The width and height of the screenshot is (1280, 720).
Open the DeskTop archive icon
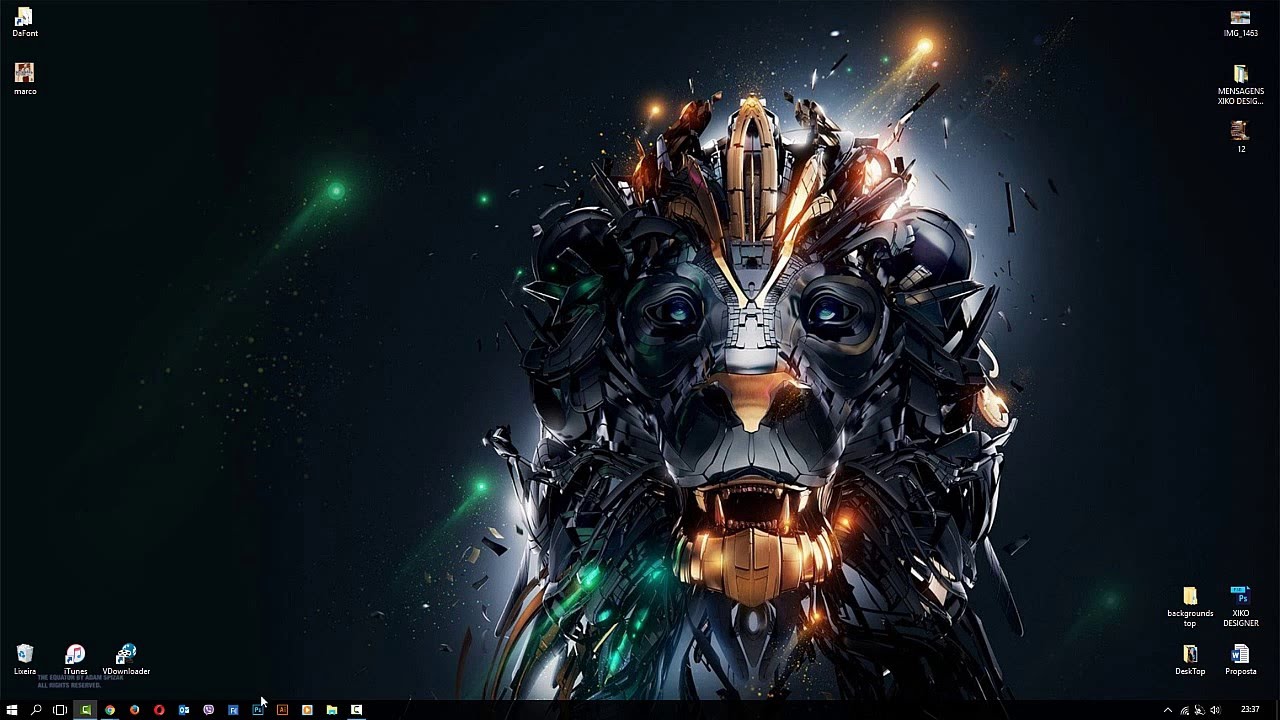pos(1190,660)
